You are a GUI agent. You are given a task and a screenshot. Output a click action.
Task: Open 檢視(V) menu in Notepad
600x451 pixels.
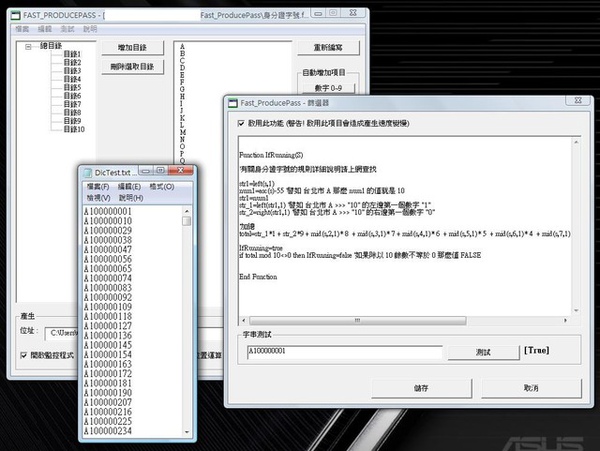pyautogui.click(x=98, y=198)
